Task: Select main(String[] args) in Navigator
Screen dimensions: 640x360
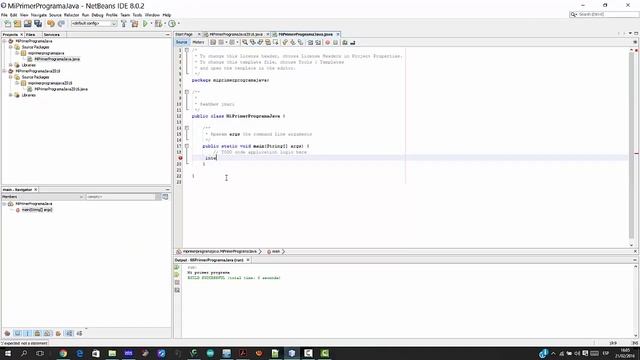Action: coord(37,210)
